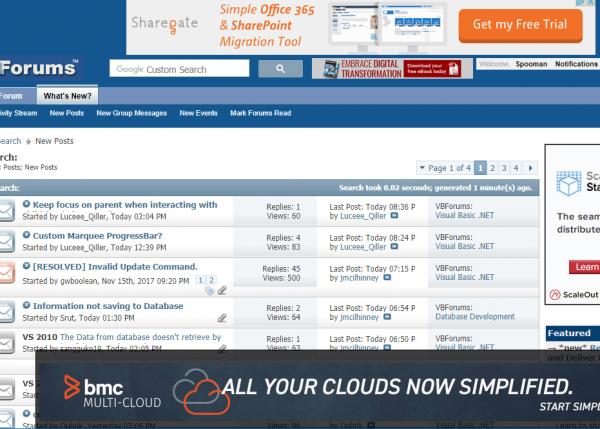
Task: Open thread [RESOLVED] Invalid Update Command.
Action: pyautogui.click(x=115, y=267)
